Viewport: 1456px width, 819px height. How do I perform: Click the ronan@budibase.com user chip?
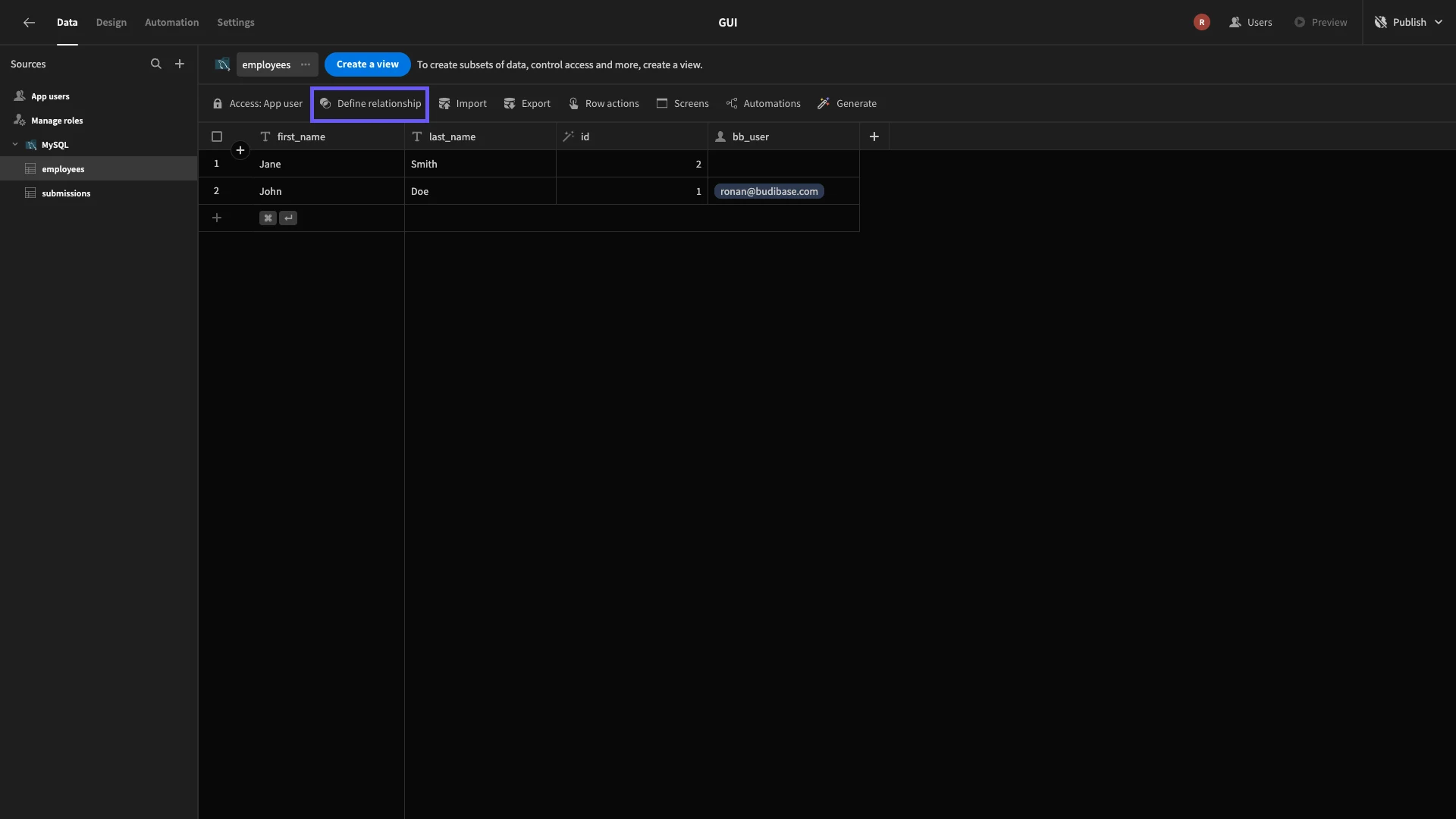pos(769,192)
